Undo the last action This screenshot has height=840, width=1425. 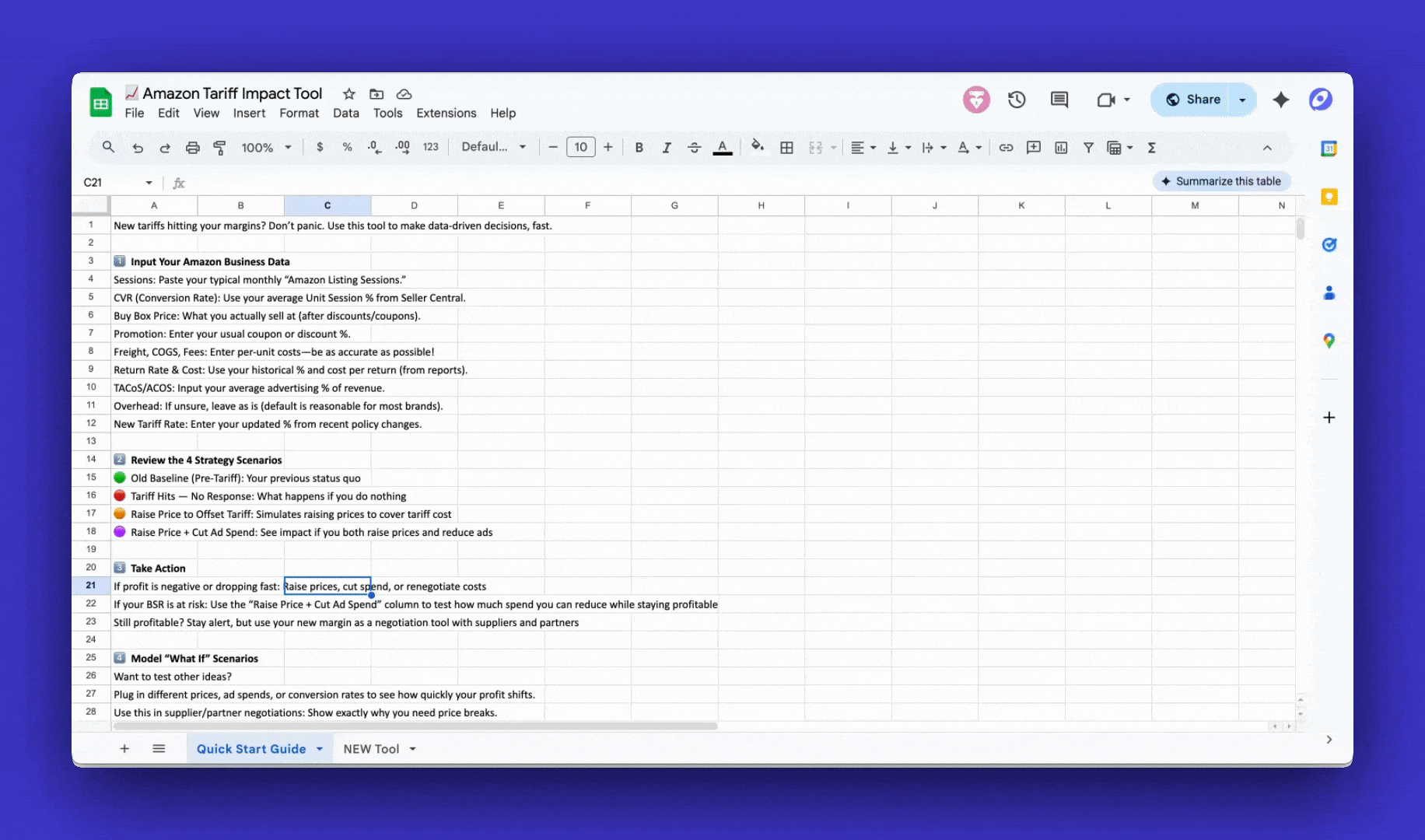coord(138,148)
